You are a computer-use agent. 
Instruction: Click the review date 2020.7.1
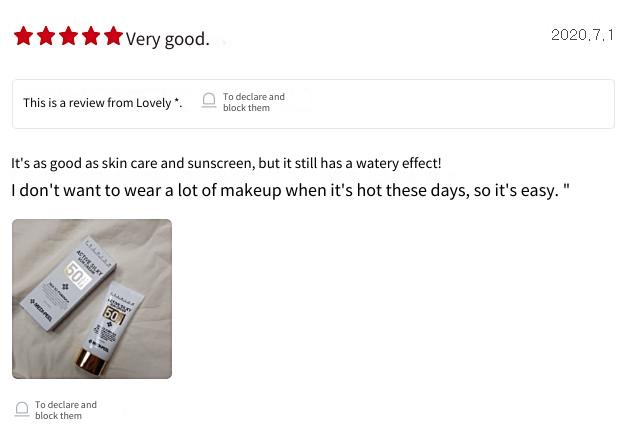click(583, 35)
